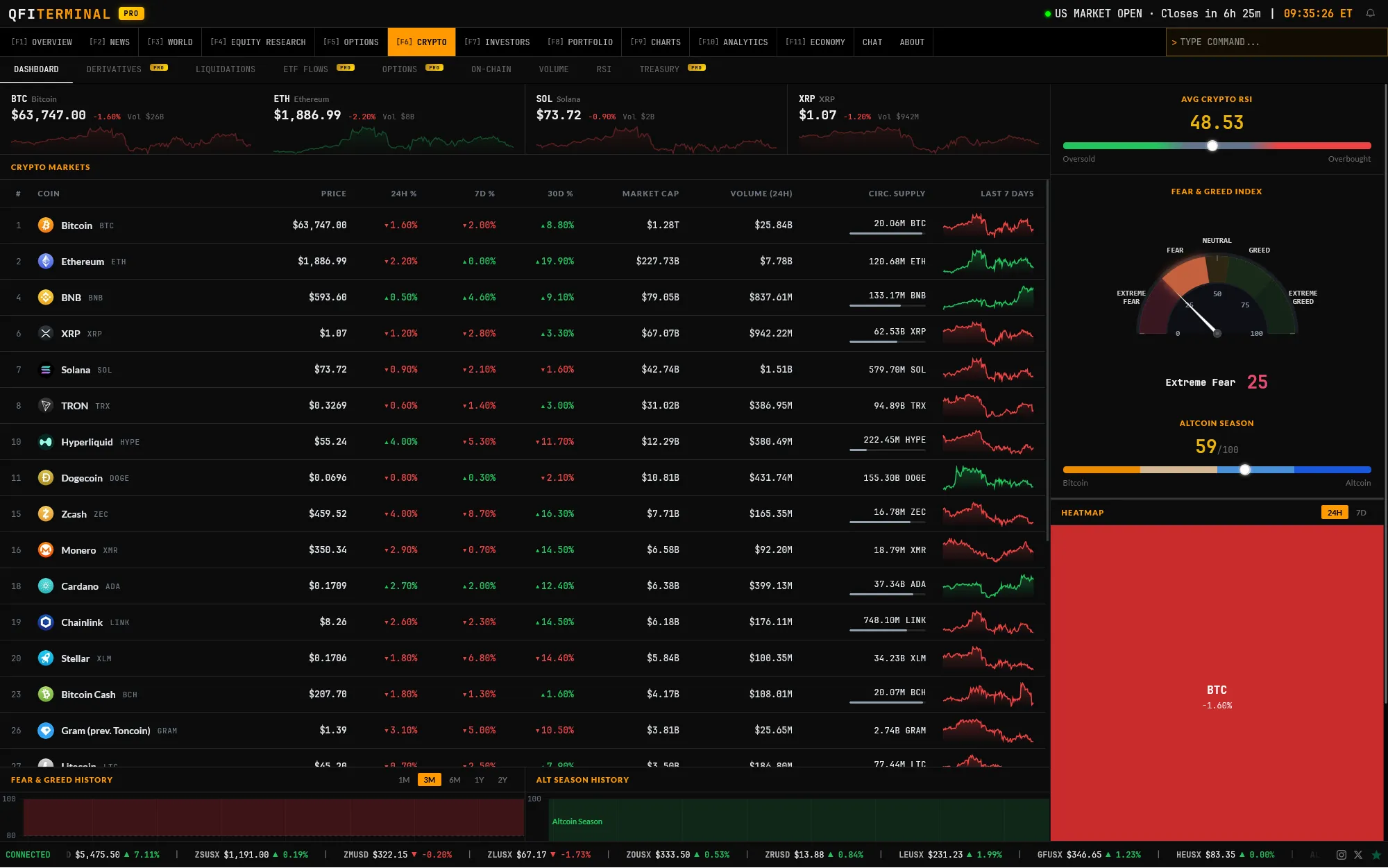Click the Gram (Toncoin) coin icon
1388x868 pixels.
click(x=46, y=731)
